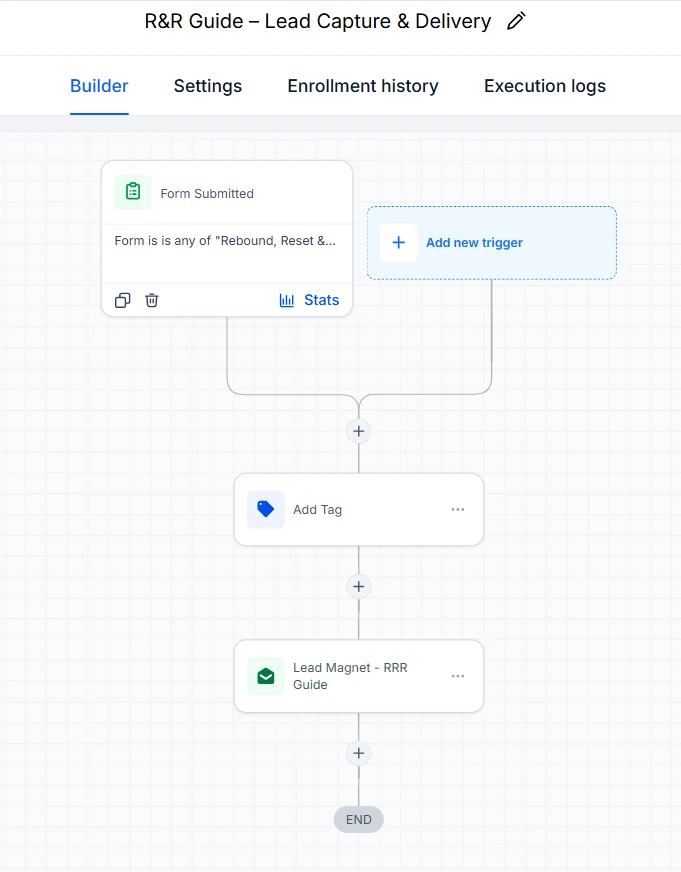Click the bar chart Stats icon
Viewport: 681px width, 872px height.
tap(286, 300)
